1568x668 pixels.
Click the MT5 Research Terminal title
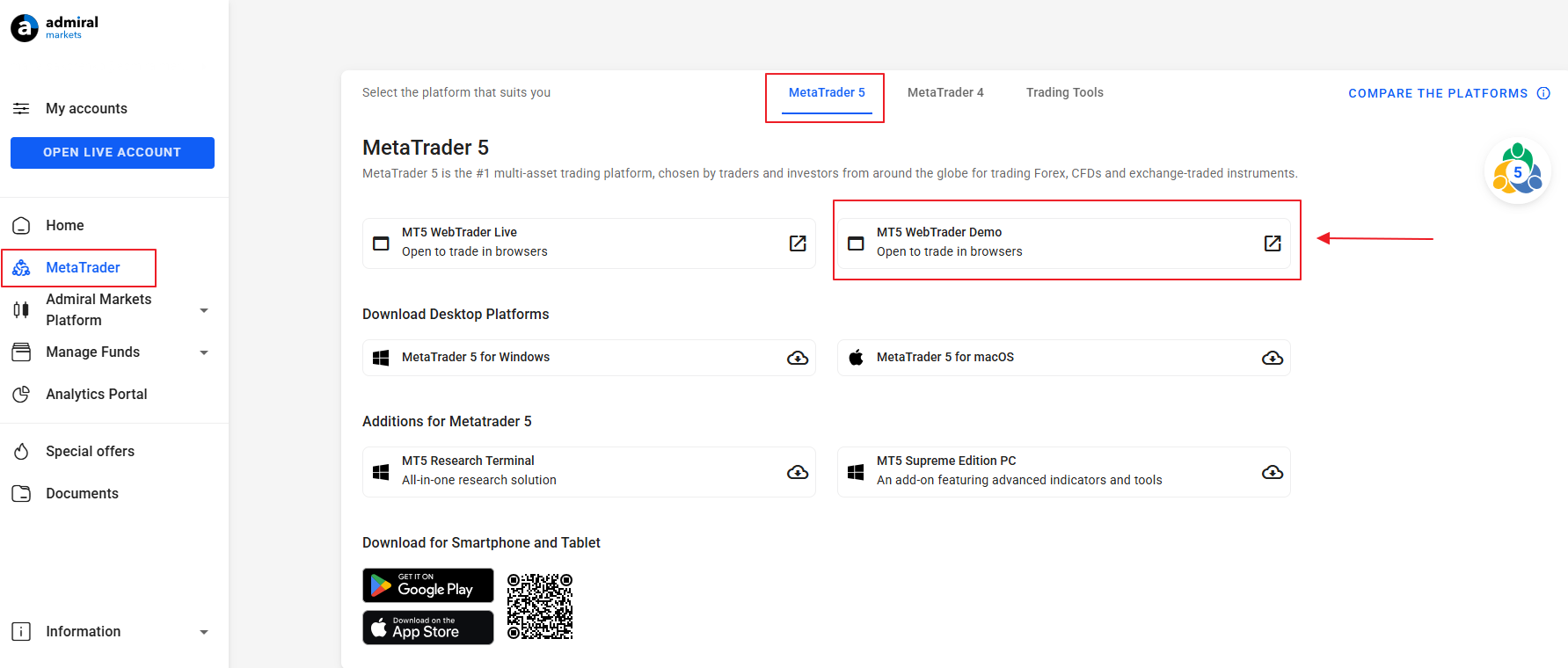(x=468, y=461)
